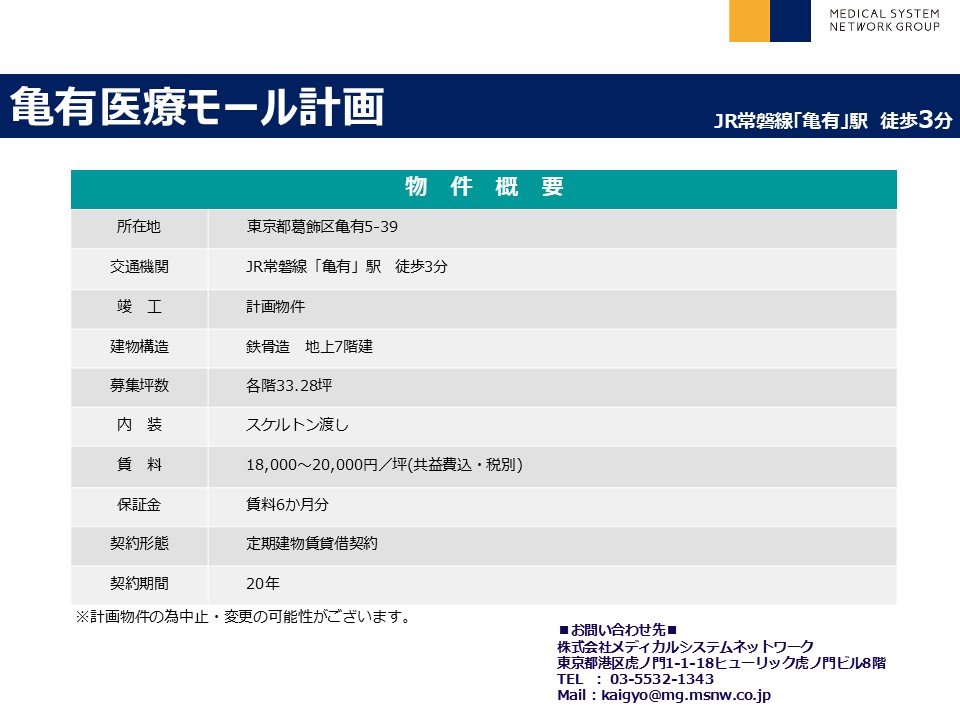Select the 契約期間 row label
Screen dimensions: 960x720
coord(139,584)
